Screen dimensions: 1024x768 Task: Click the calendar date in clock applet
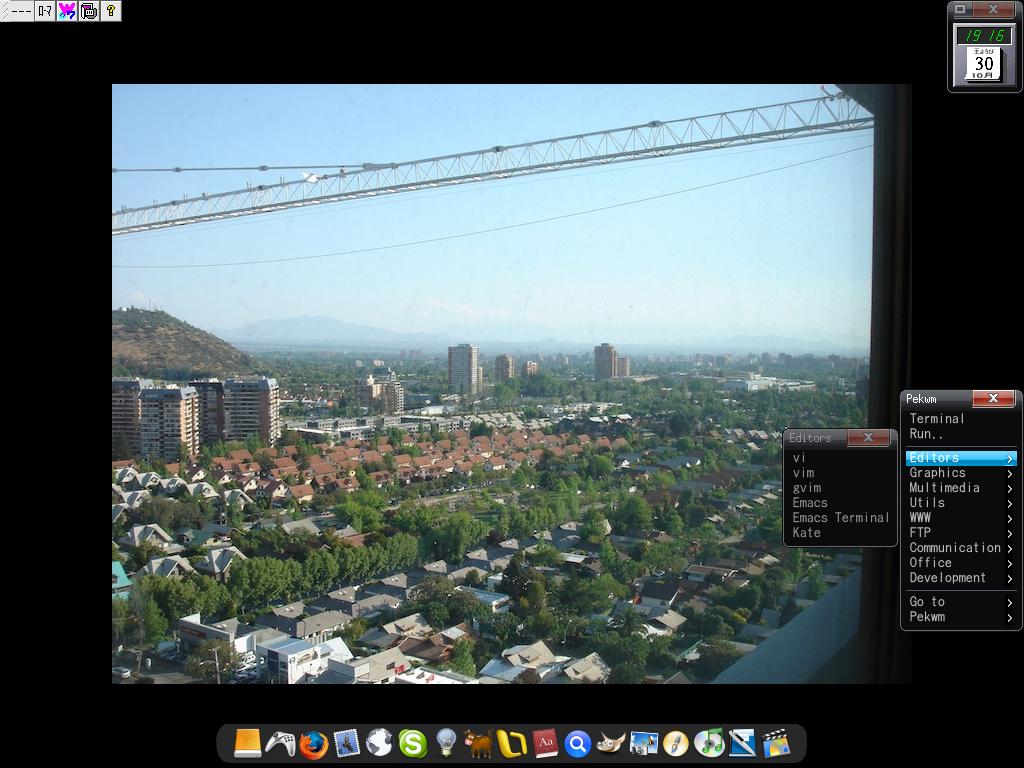984,65
